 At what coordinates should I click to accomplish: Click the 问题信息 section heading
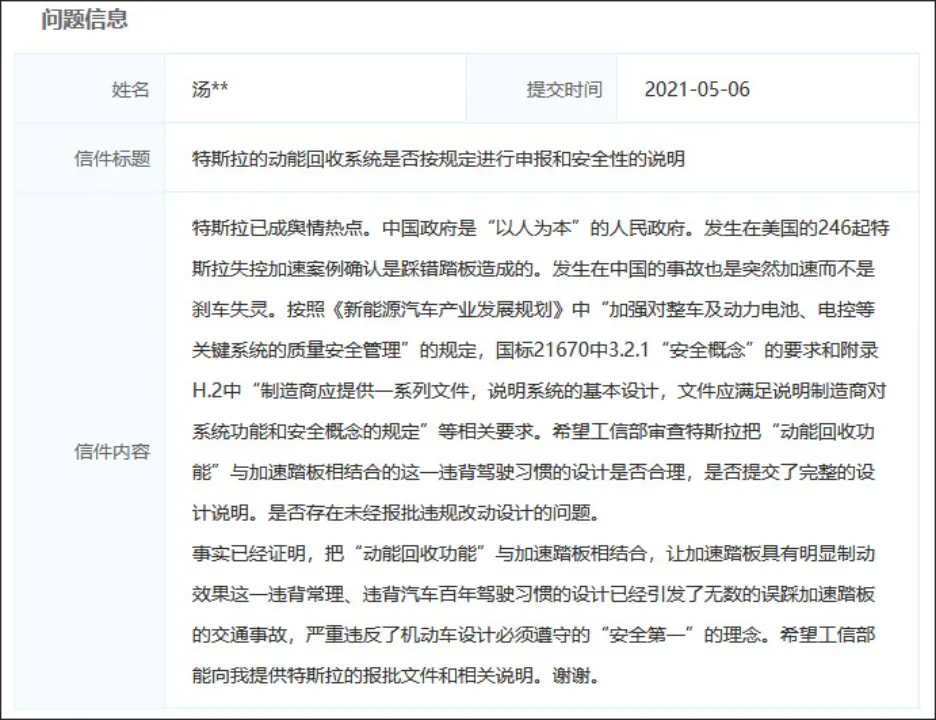point(84,19)
